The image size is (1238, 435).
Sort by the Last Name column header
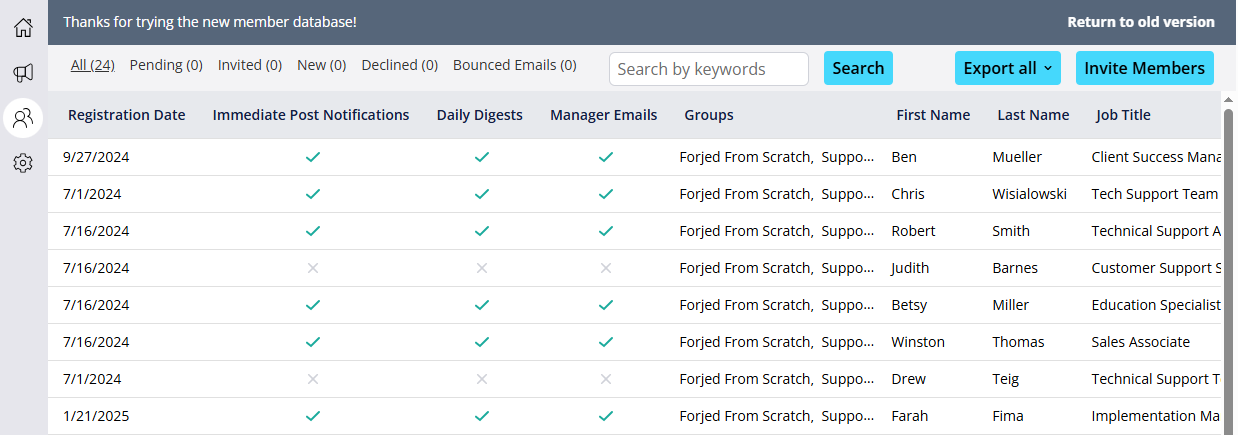tap(1033, 115)
